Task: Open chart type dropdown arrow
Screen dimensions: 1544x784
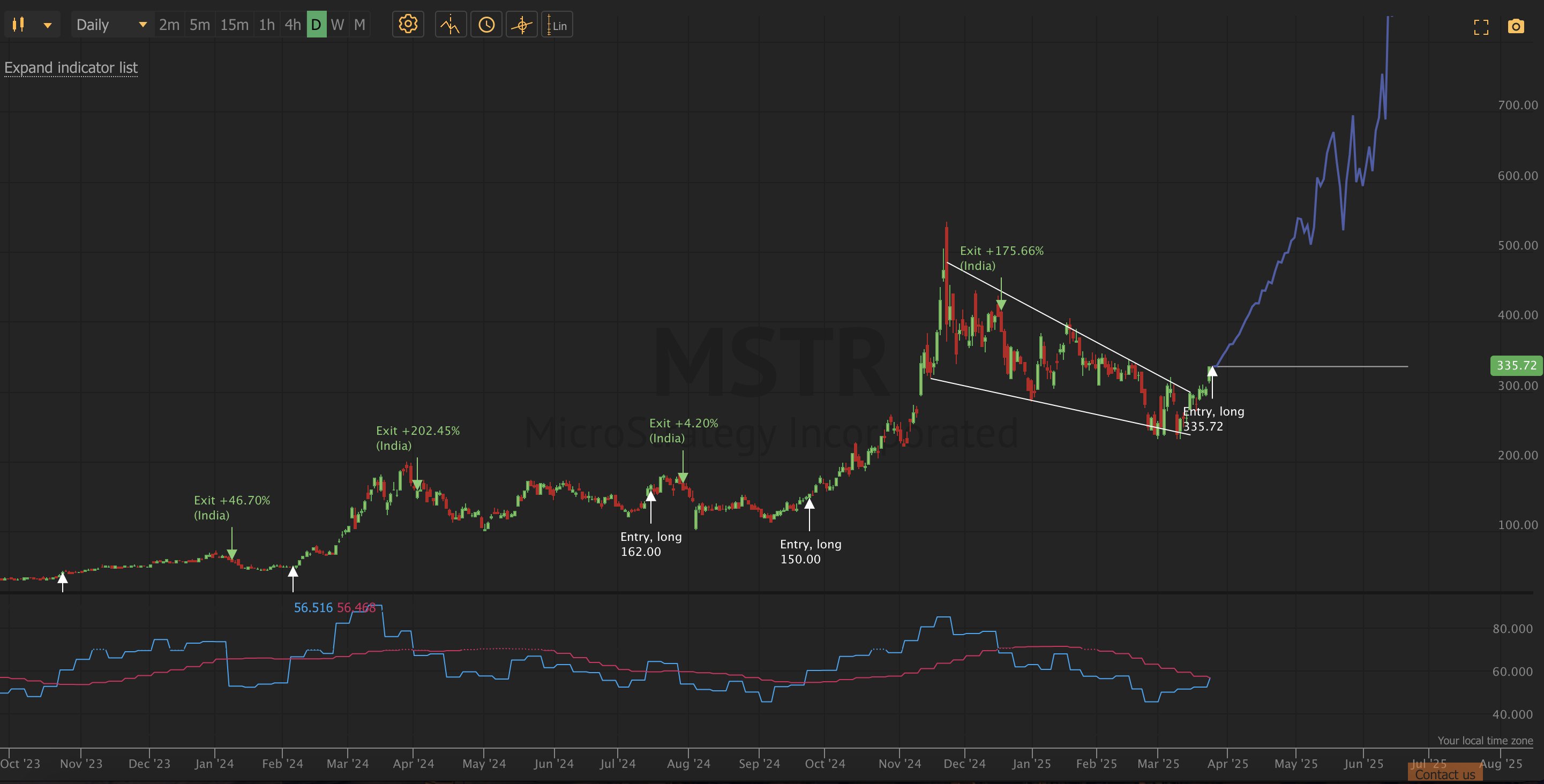Action: 47,25
